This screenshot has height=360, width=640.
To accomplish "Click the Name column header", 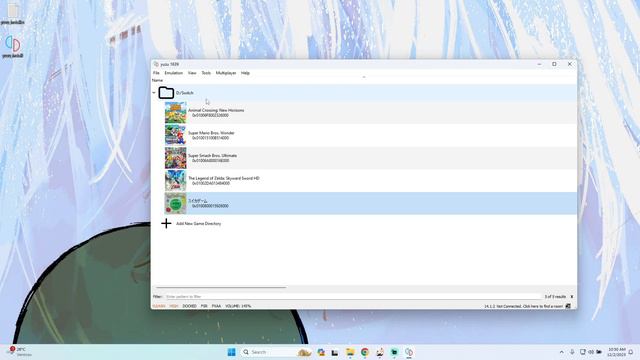I will (158, 80).
